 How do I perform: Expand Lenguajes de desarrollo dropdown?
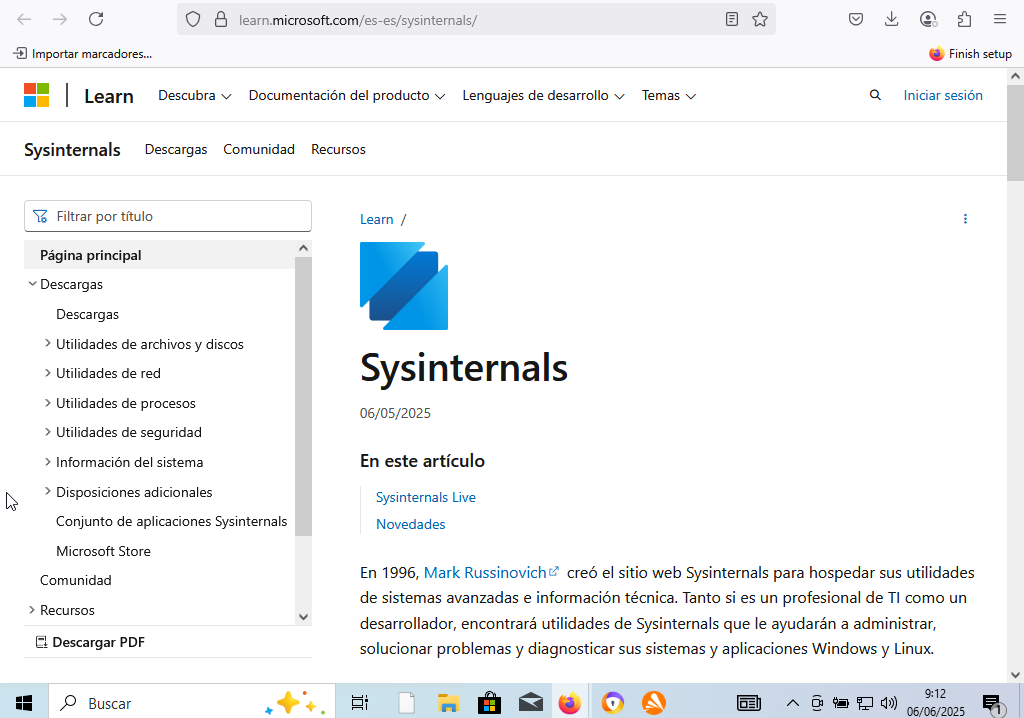tap(543, 95)
